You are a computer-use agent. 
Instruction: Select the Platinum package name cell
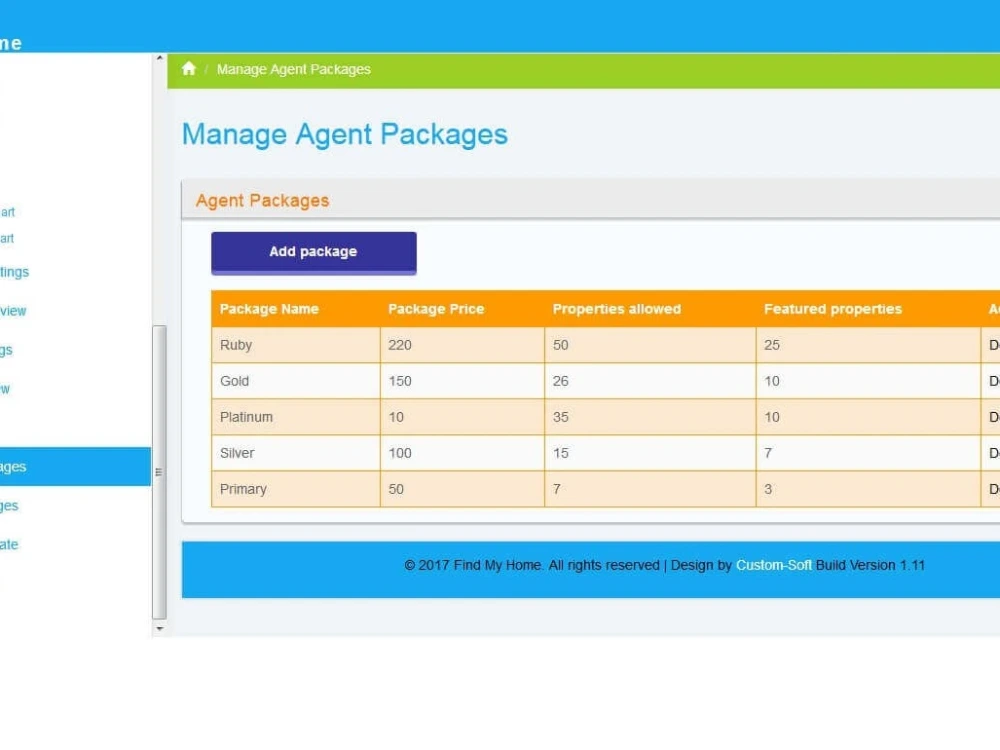coord(296,417)
